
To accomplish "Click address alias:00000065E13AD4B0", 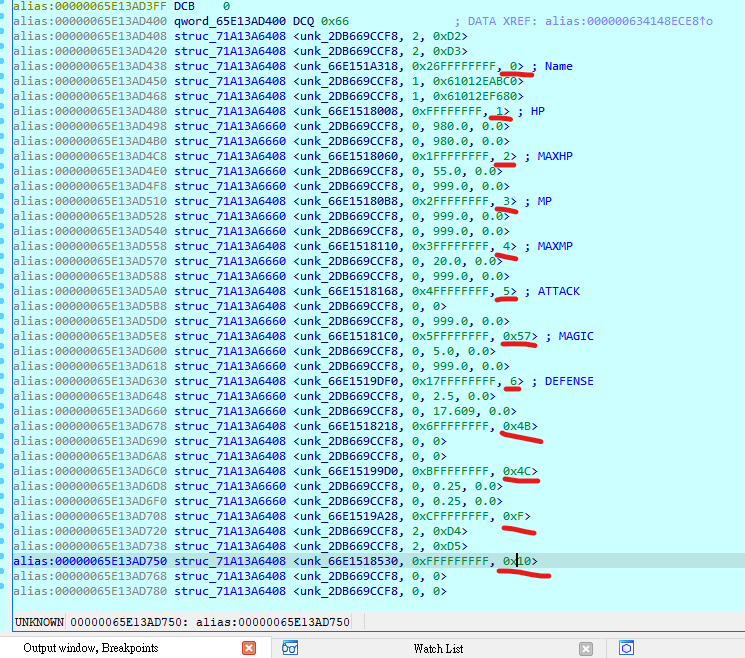I will pos(90,141).
